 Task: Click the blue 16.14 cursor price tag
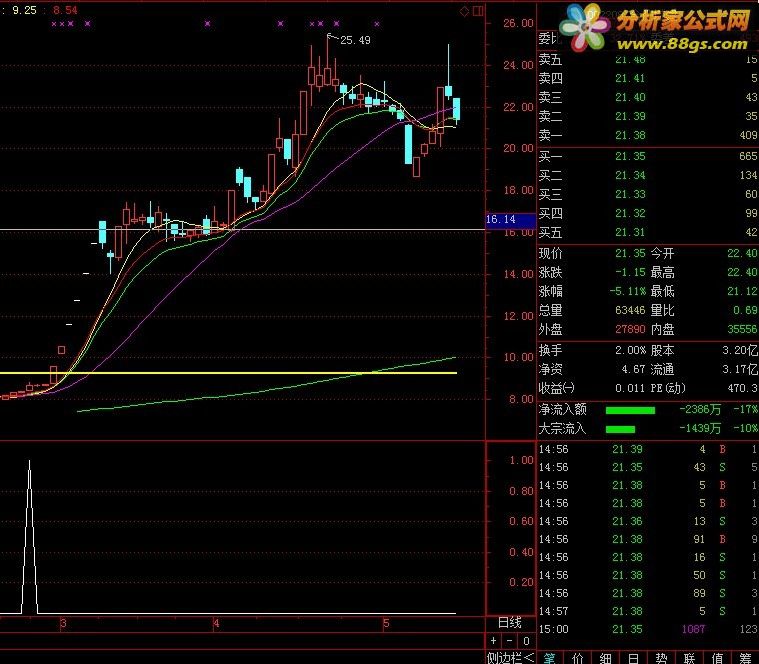510,219
